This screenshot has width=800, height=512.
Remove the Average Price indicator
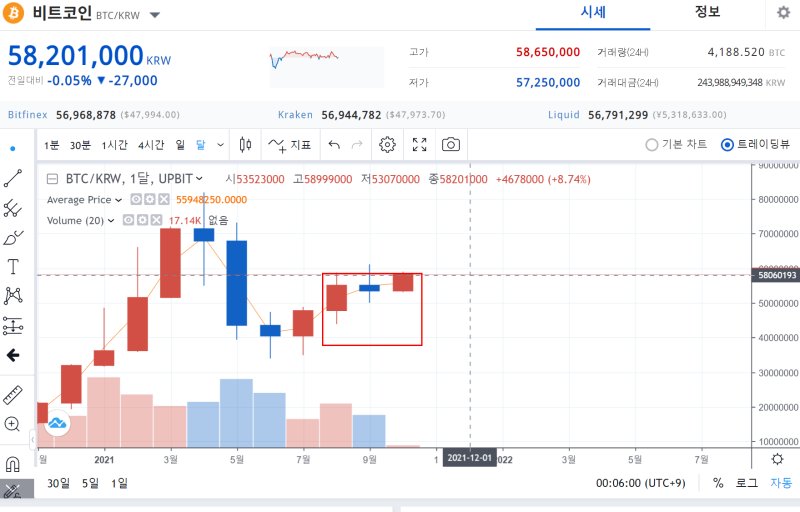point(163,199)
